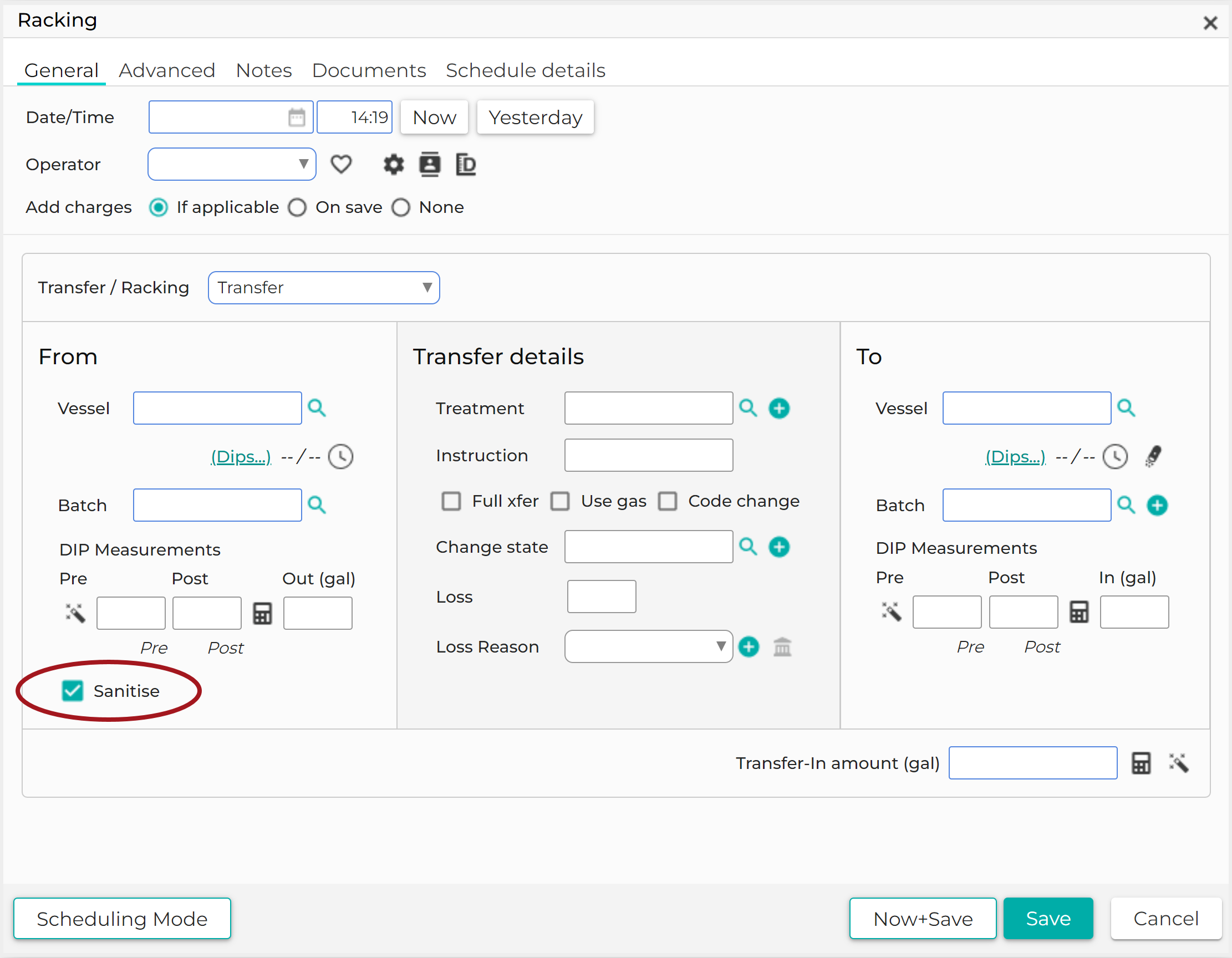The image size is (1232, 958).
Task: Click the Now button
Action: pyautogui.click(x=434, y=118)
